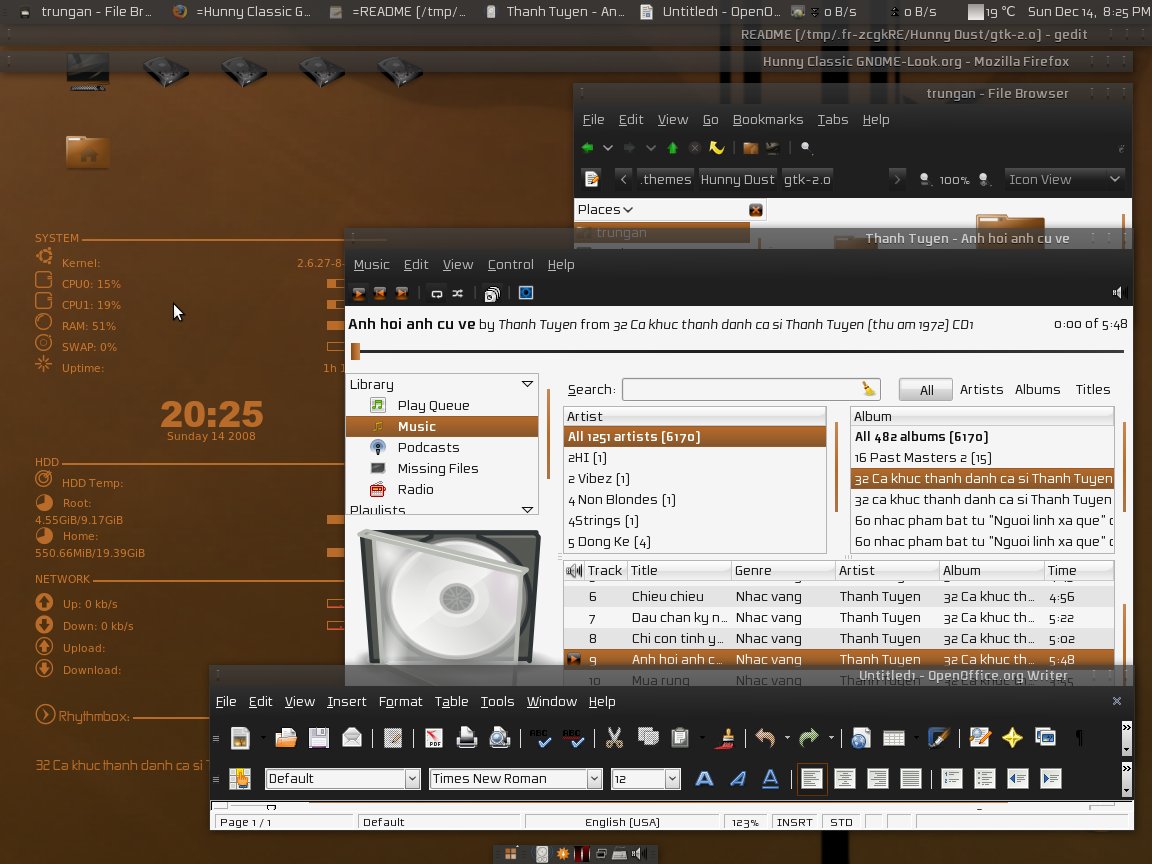Open the Times New Roman font dropdown
Screen dimensions: 1152x864
pos(594,779)
